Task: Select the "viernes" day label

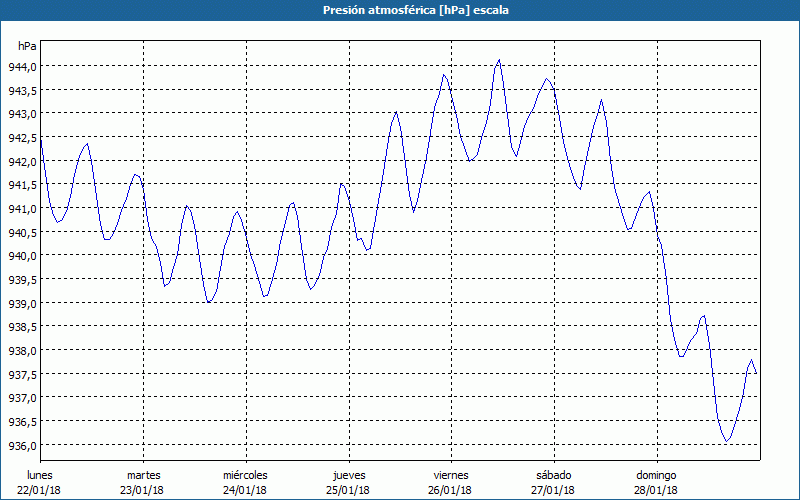Action: [450, 474]
